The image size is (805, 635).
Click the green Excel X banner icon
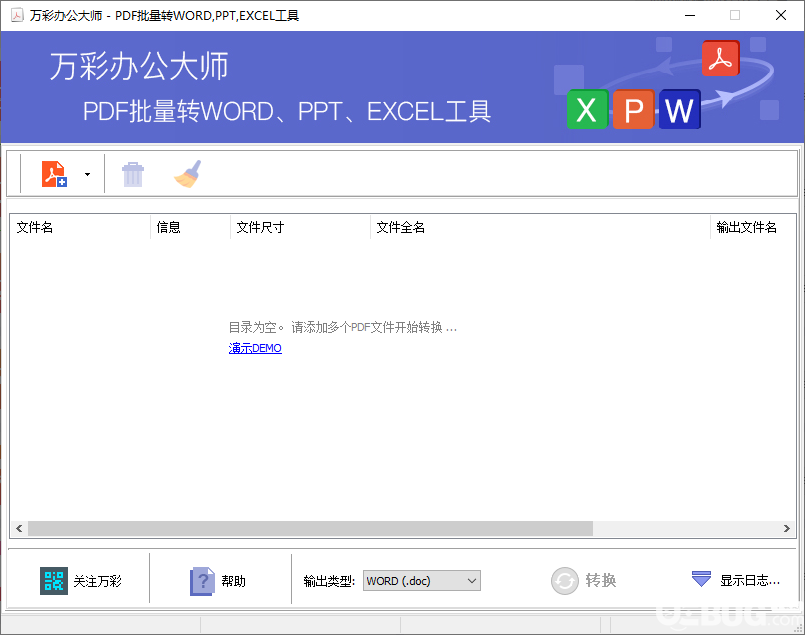[x=587, y=109]
